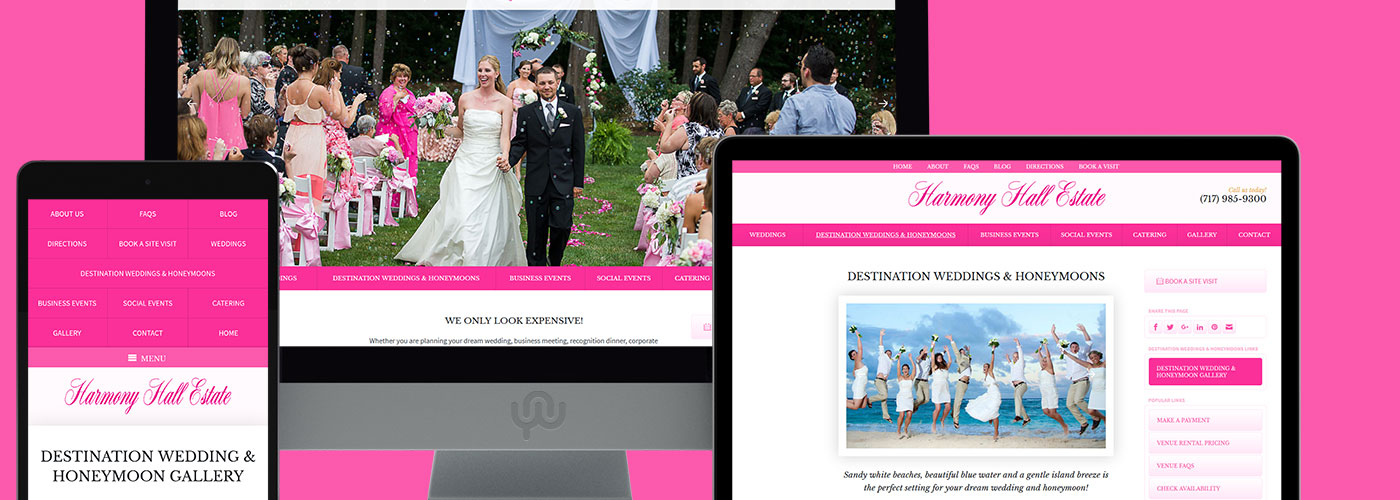Tap About Us in phone menu

(x=67, y=214)
